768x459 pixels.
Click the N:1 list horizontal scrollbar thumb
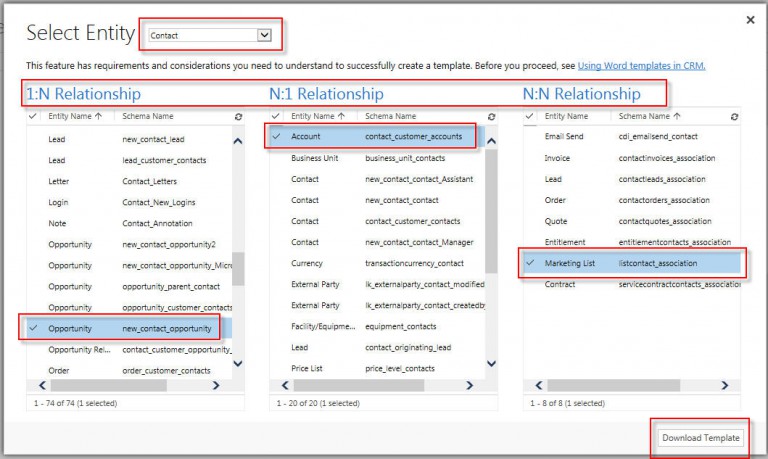point(359,386)
